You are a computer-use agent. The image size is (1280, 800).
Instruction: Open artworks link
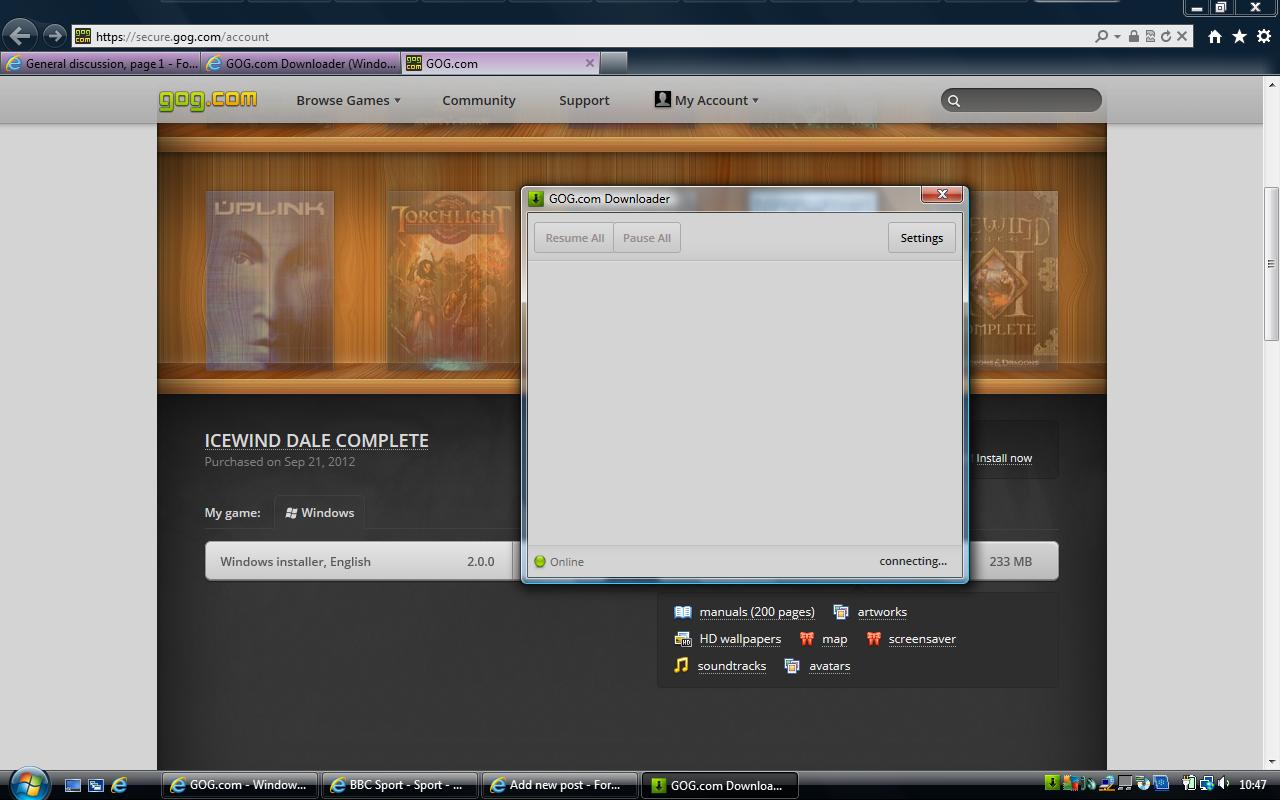(882, 612)
